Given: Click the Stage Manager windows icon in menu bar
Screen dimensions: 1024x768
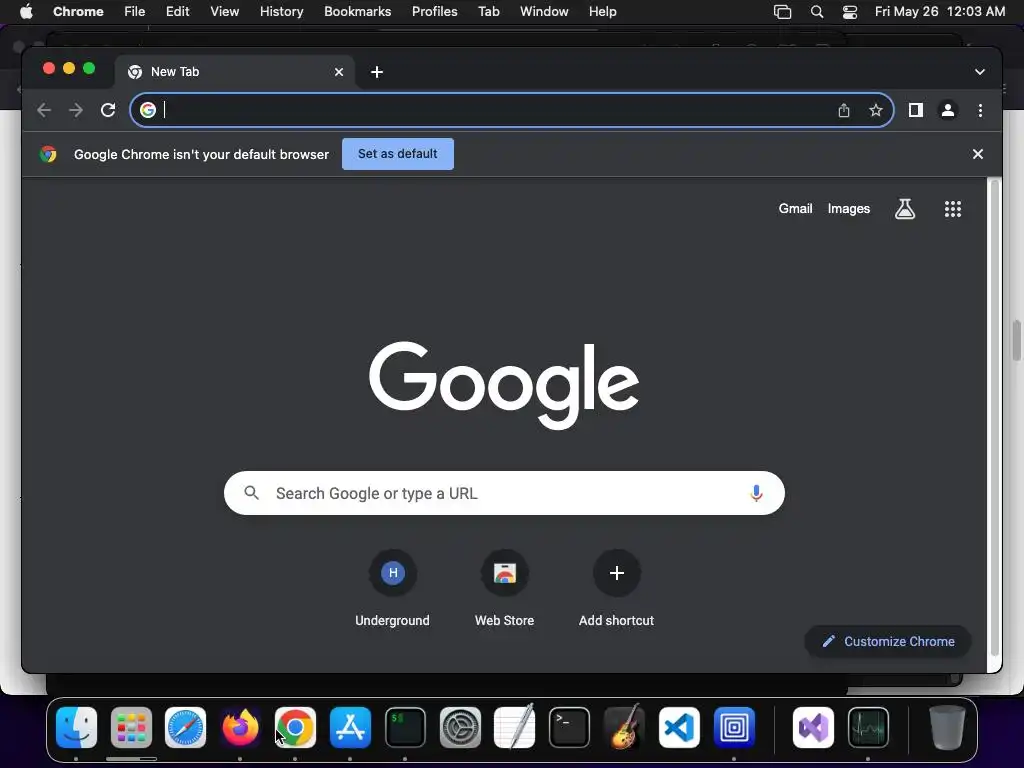Looking at the screenshot, I should (782, 12).
